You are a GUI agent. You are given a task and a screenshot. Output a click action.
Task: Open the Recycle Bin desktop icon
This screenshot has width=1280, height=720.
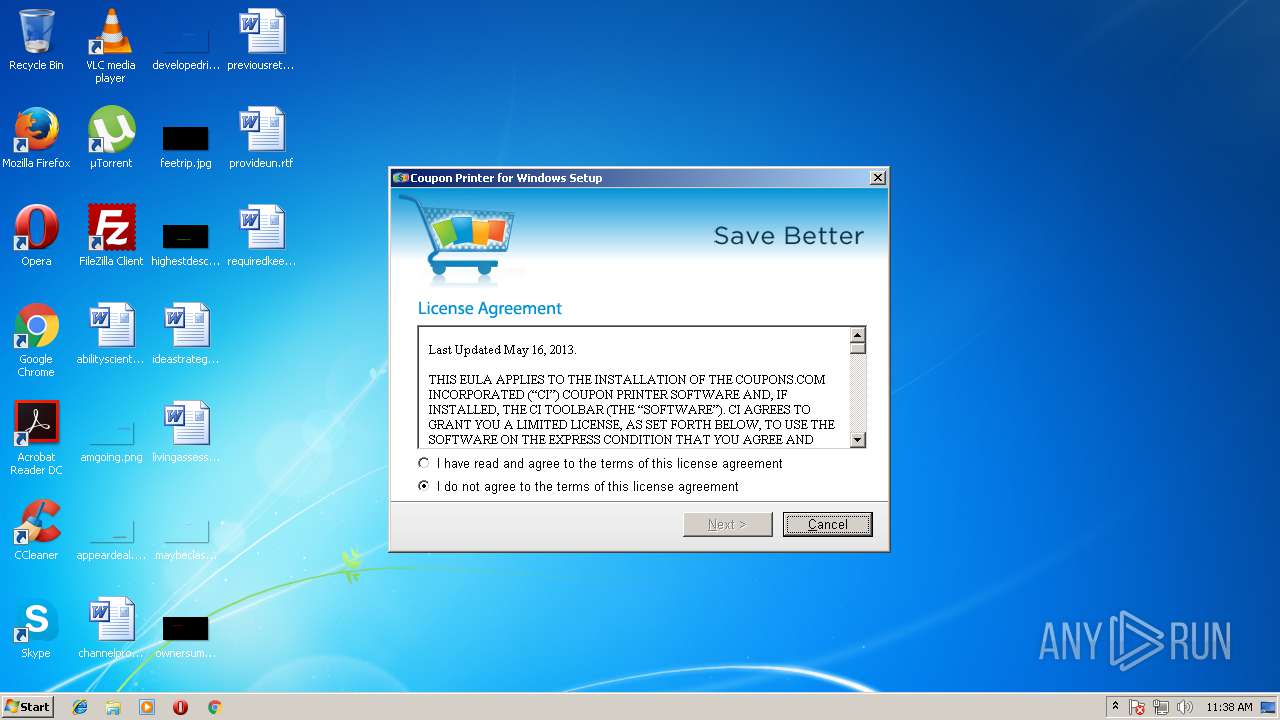pyautogui.click(x=36, y=40)
